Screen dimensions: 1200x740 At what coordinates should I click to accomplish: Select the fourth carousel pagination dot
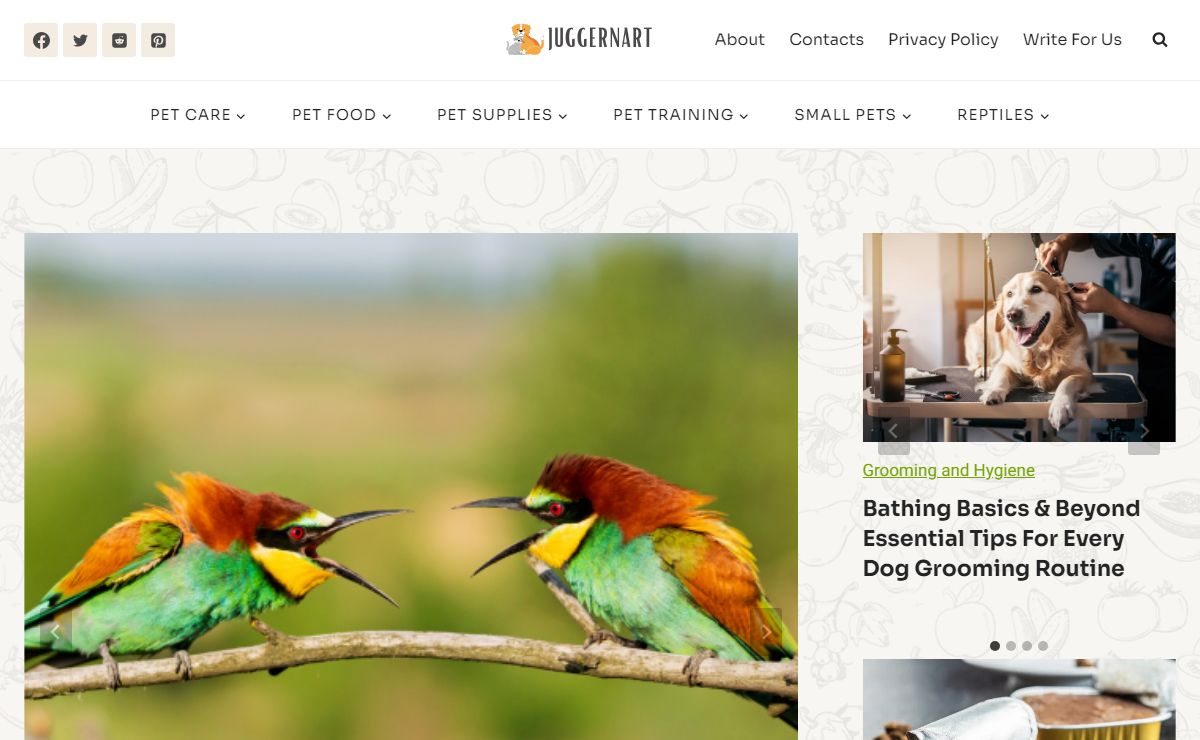click(x=1043, y=646)
